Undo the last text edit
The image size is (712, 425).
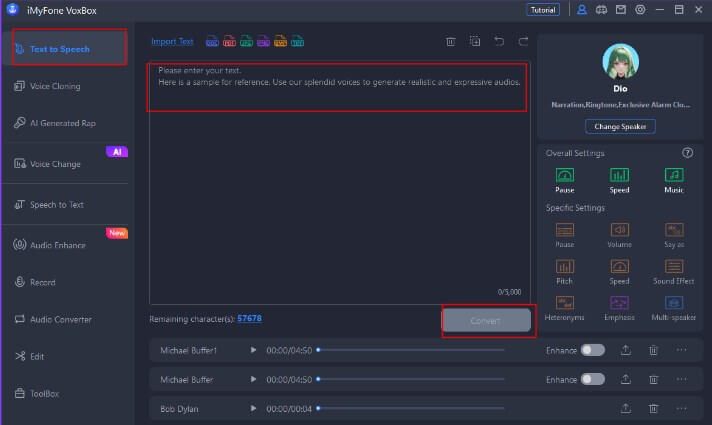click(499, 41)
